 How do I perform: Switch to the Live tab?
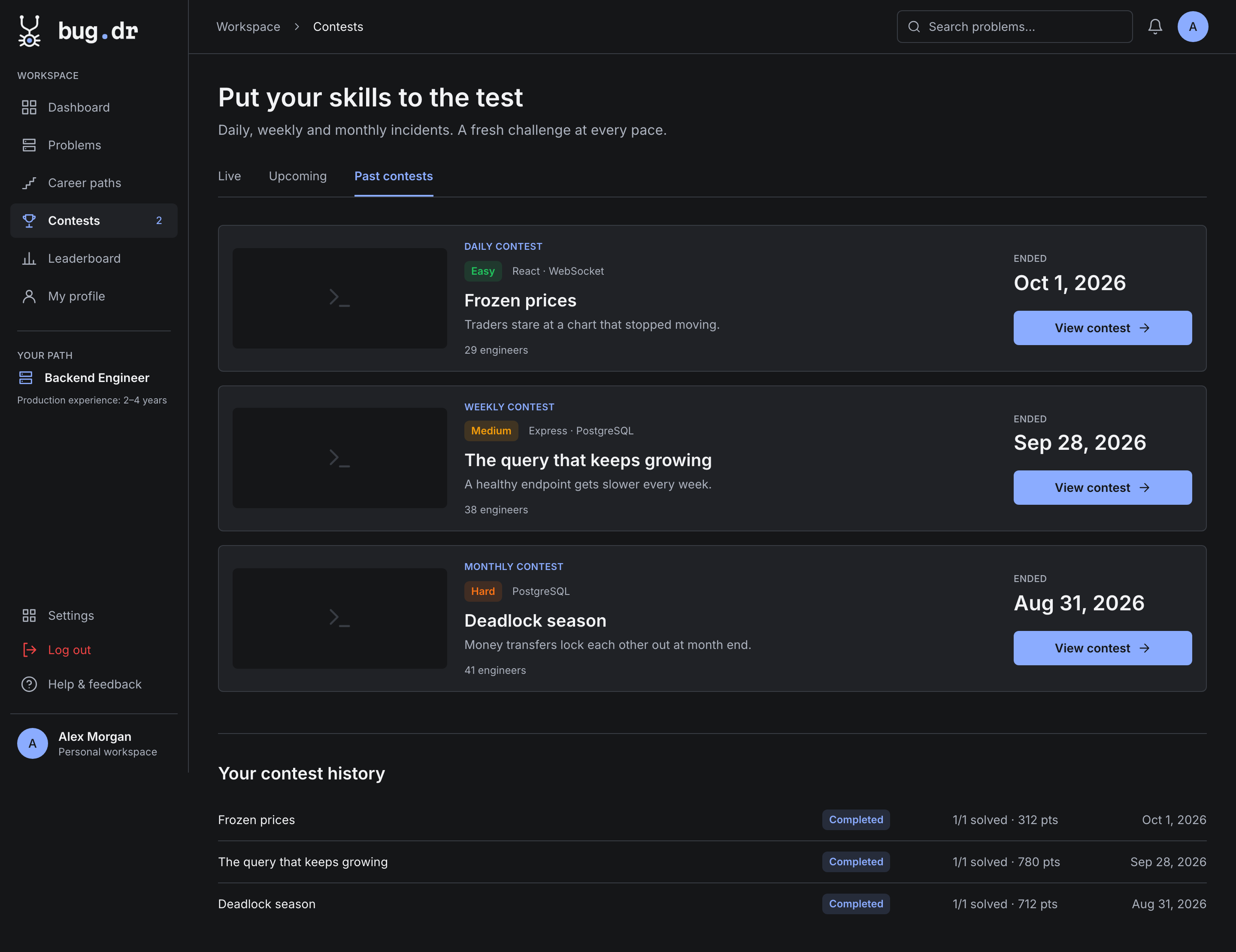pos(229,176)
